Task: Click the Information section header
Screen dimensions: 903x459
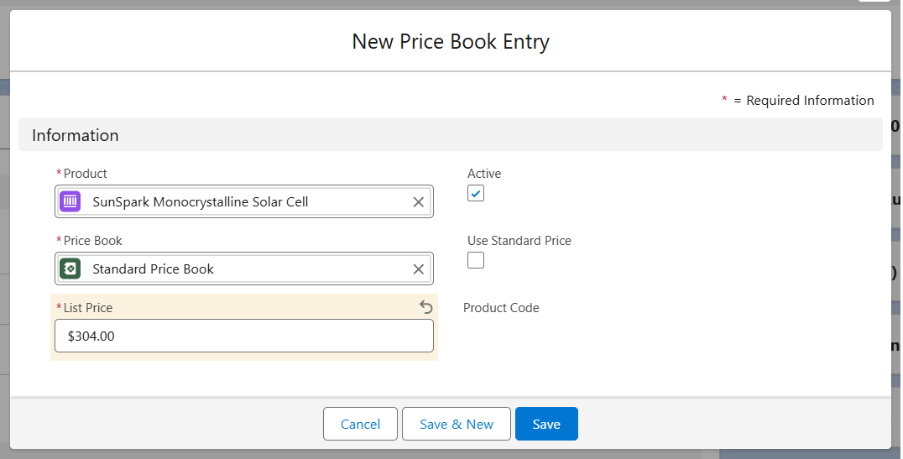Action: (76, 135)
